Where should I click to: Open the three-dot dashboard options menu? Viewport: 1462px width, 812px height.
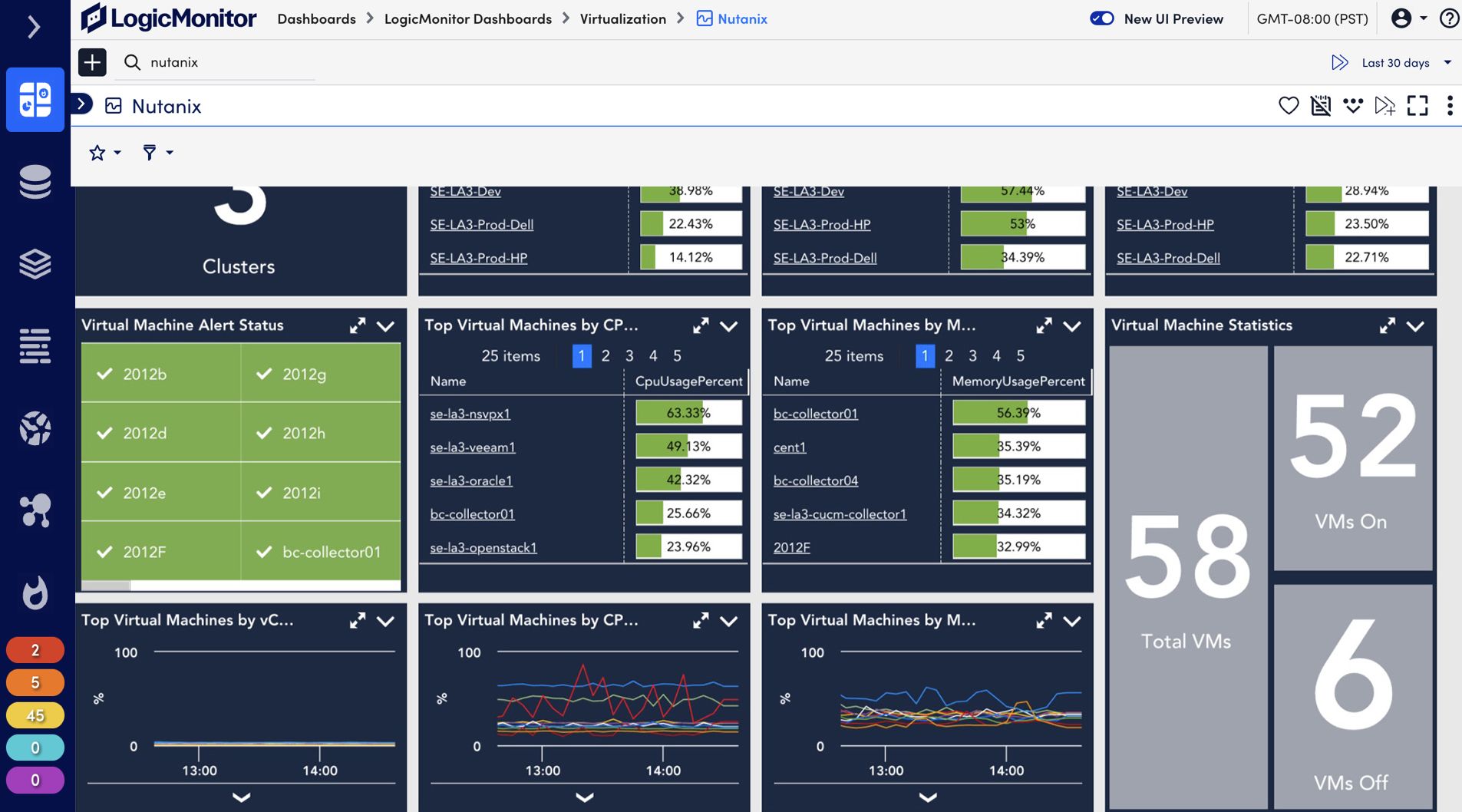point(1450,106)
